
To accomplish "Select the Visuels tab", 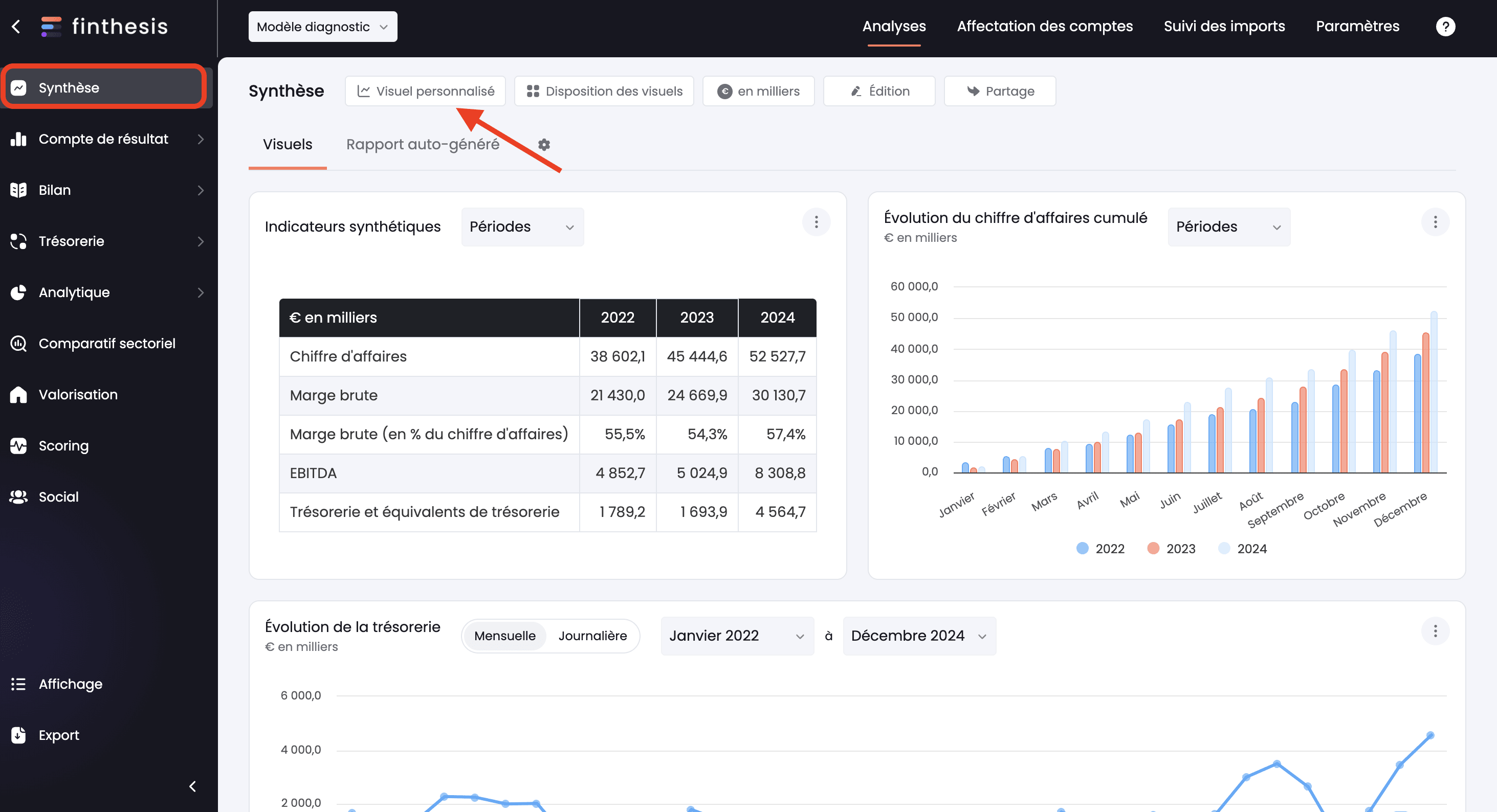I will (x=288, y=144).
